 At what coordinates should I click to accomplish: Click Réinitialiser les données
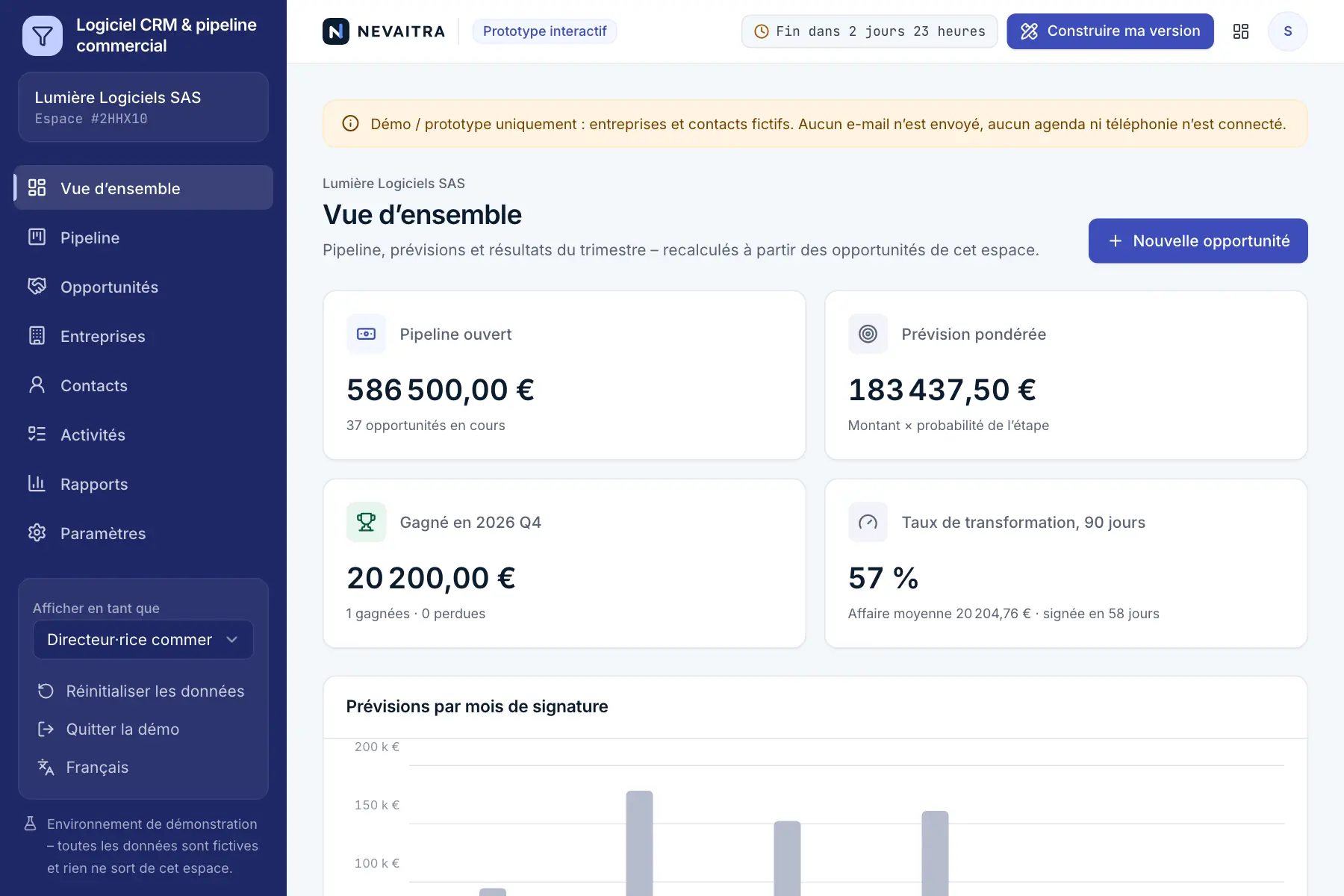(142, 691)
